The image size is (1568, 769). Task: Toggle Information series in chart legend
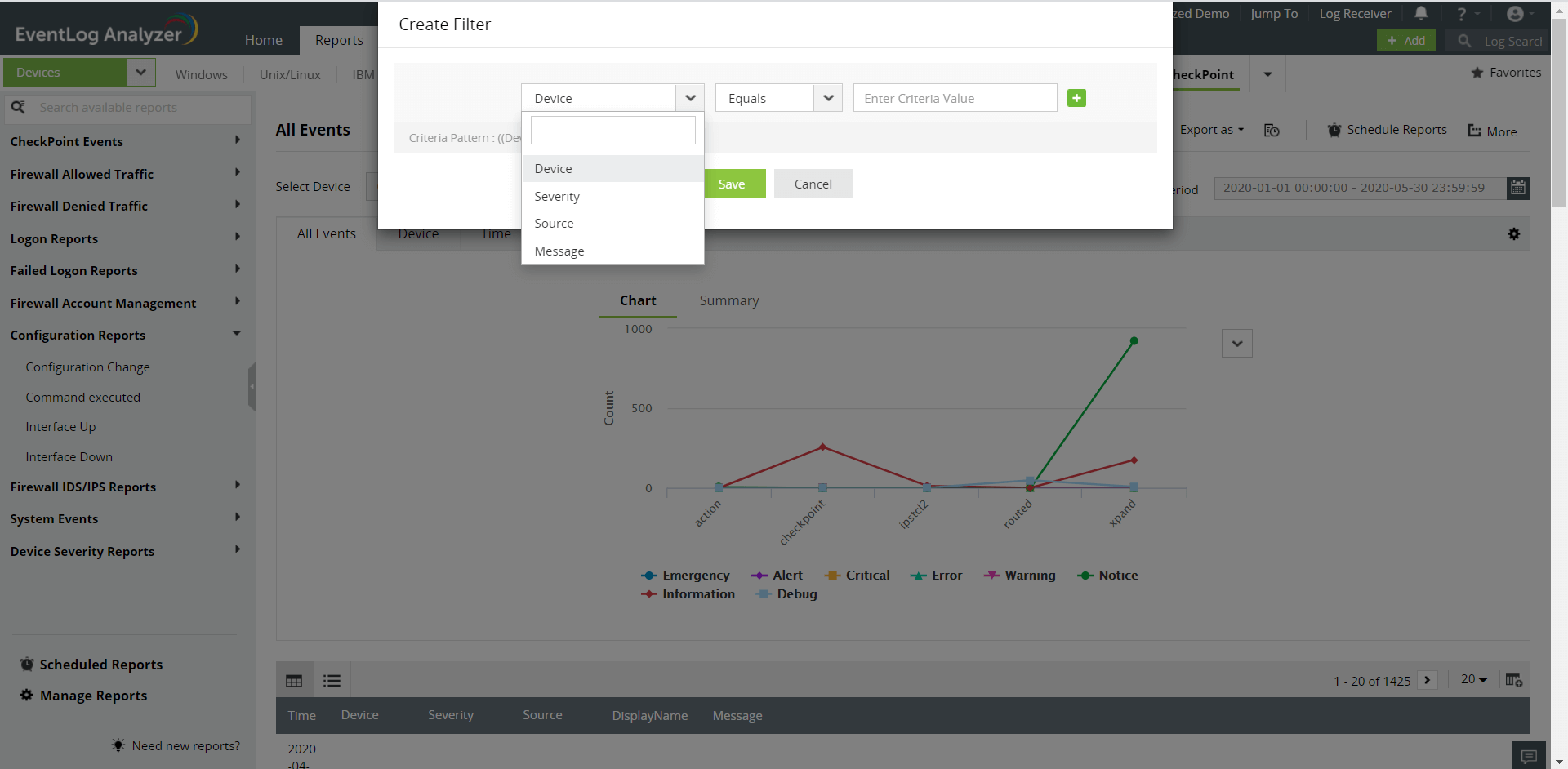(688, 594)
